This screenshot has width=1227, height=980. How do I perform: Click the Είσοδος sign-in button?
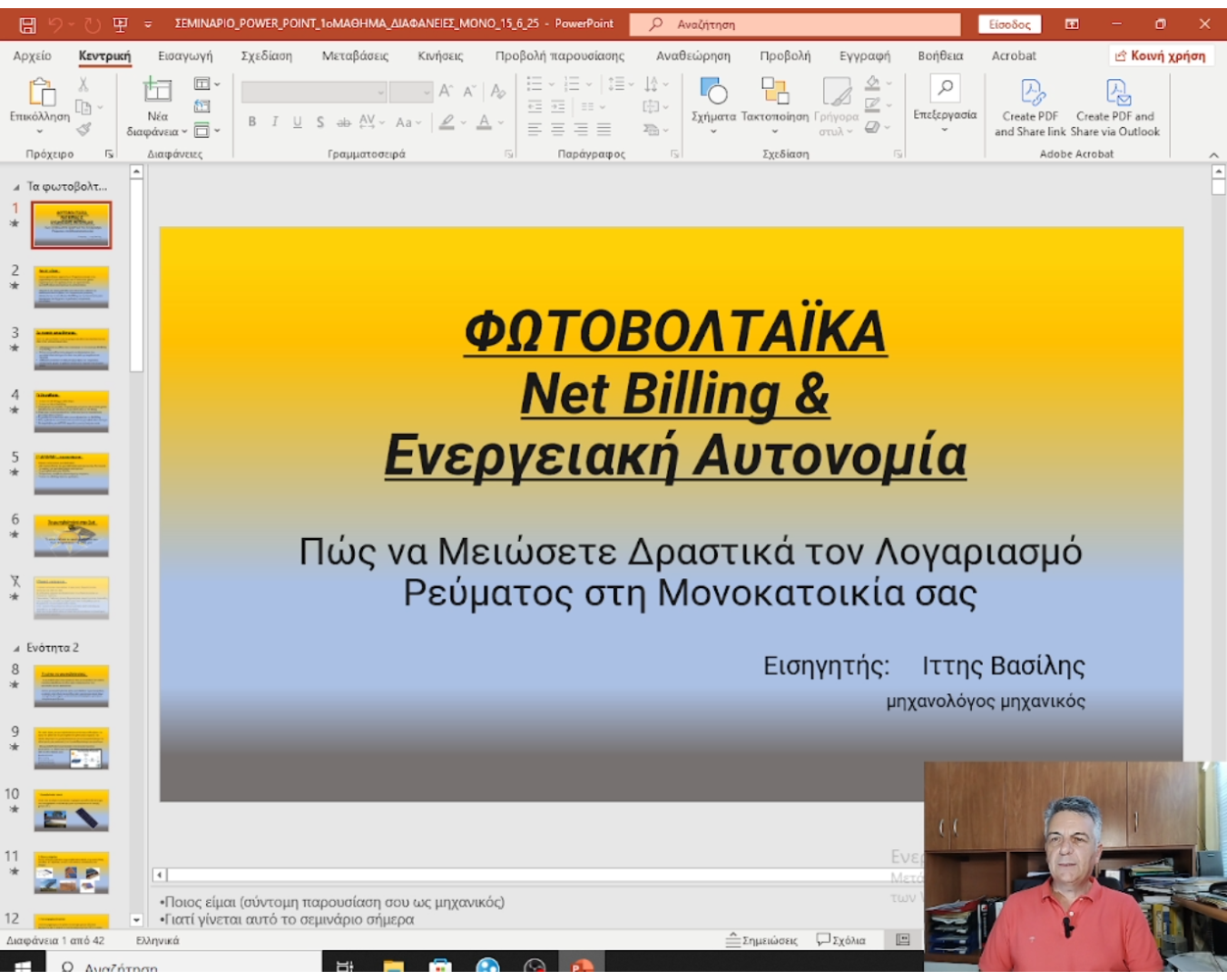point(1009,24)
